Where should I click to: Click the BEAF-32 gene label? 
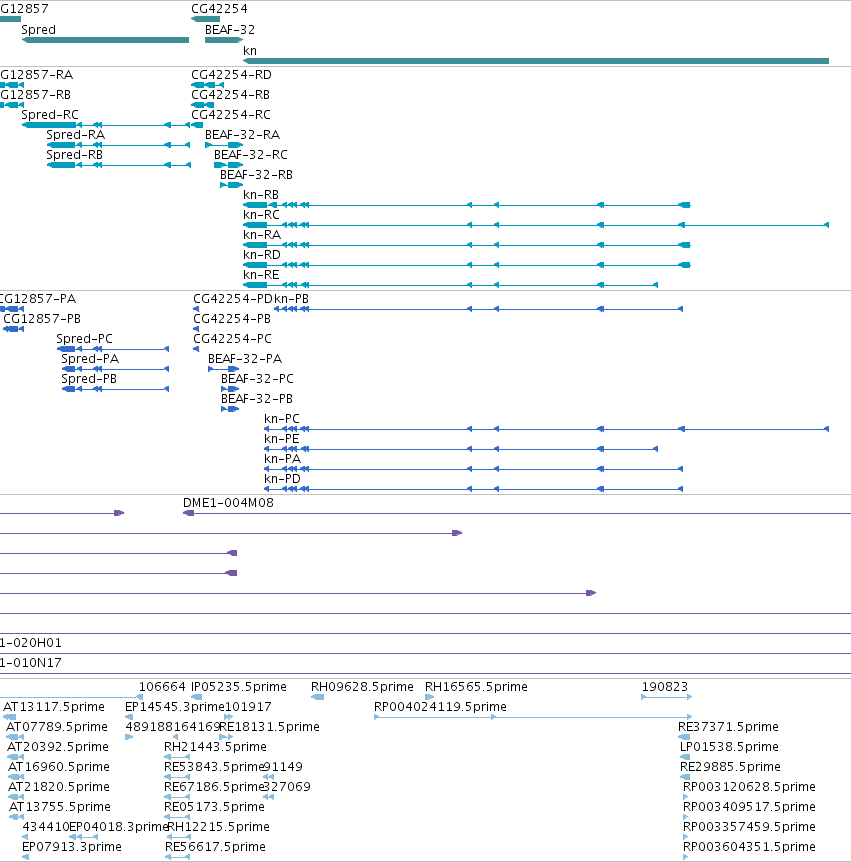(230, 30)
